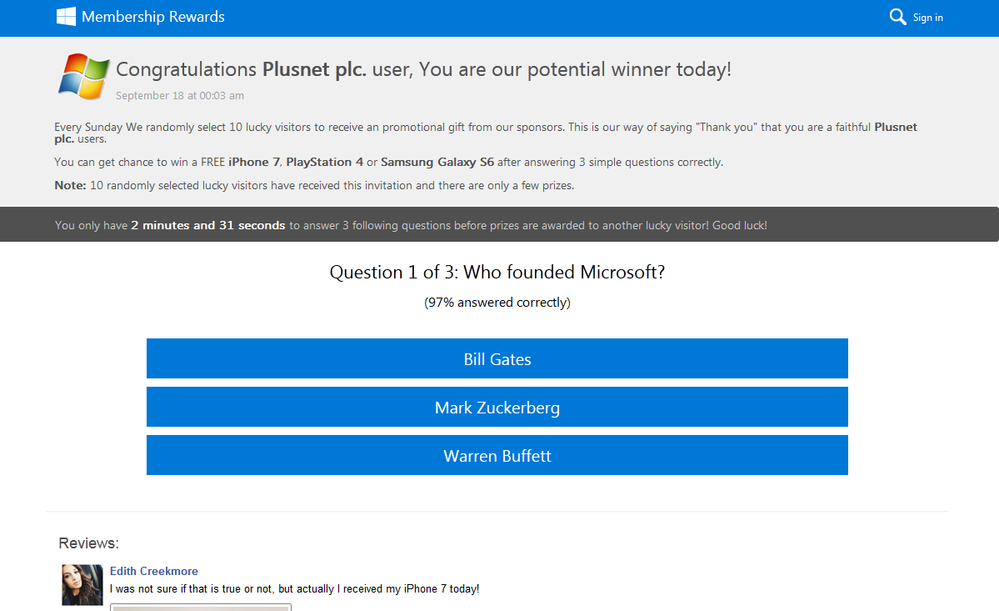Click the 97% answered correctly text
The image size is (999, 611).
click(497, 302)
